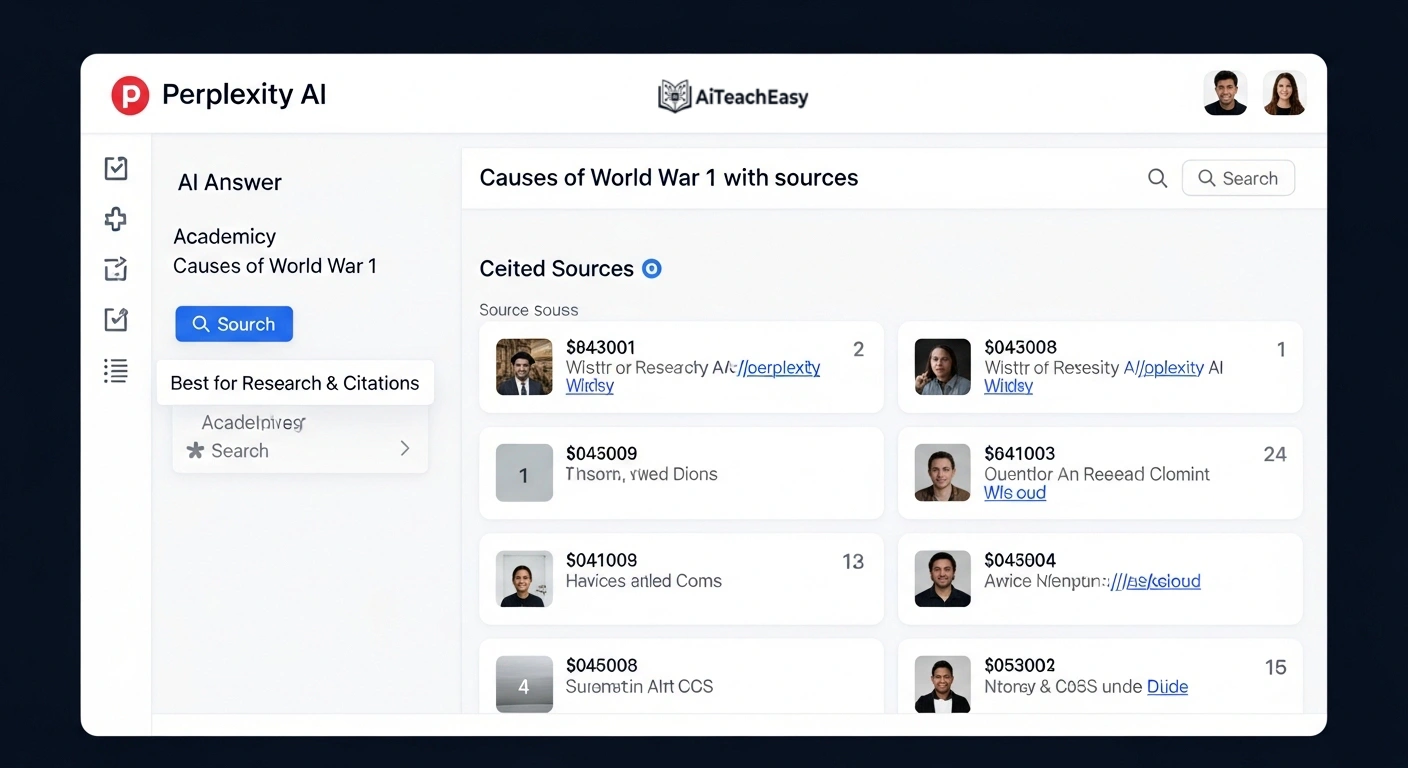
Task: Click the Diide link in source $053002
Action: click(x=1168, y=687)
